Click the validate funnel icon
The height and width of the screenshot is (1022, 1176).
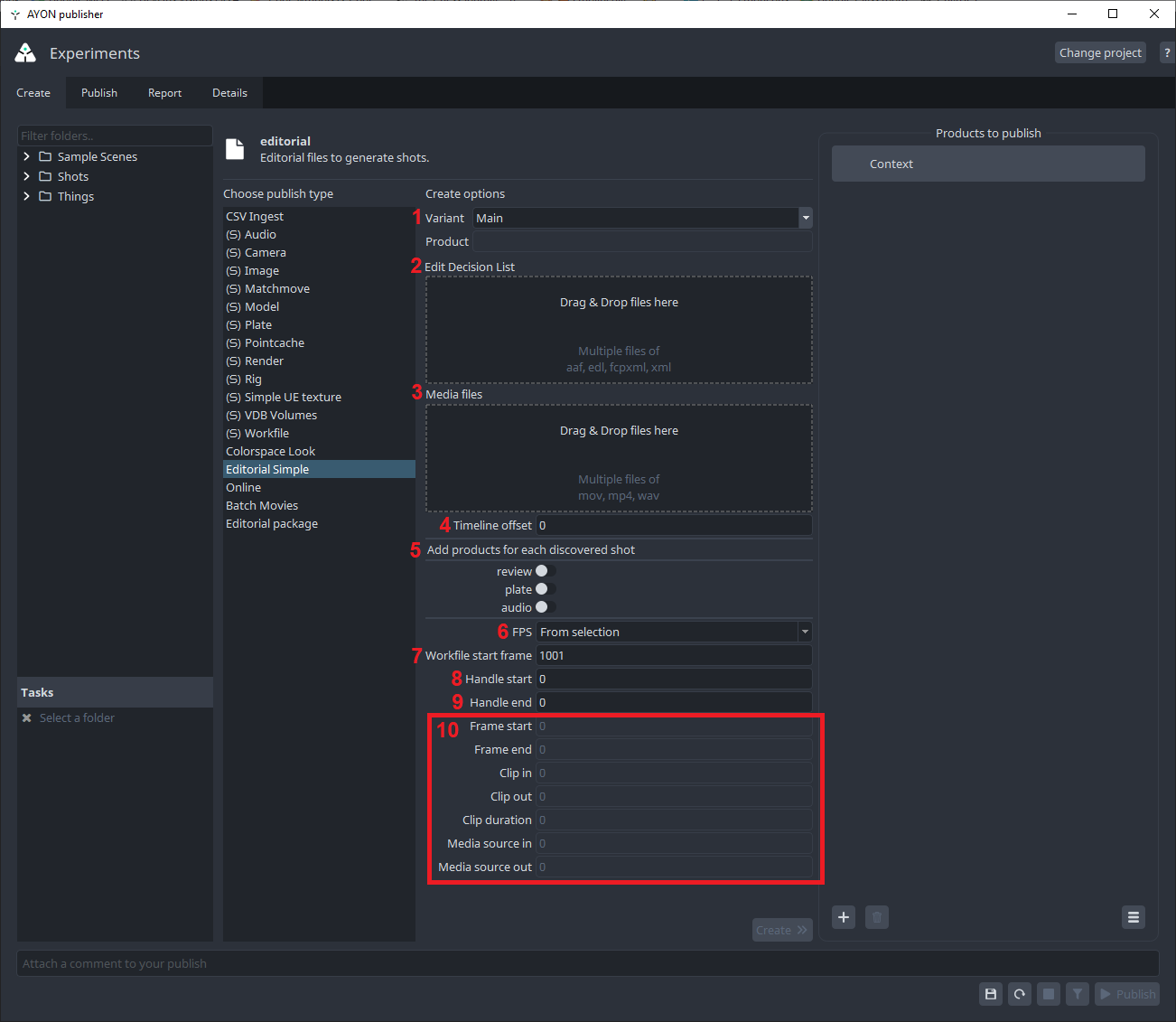pyautogui.click(x=1078, y=994)
